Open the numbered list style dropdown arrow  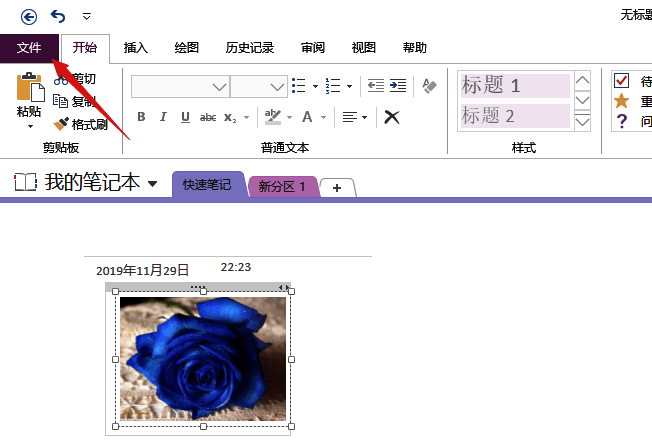(349, 87)
